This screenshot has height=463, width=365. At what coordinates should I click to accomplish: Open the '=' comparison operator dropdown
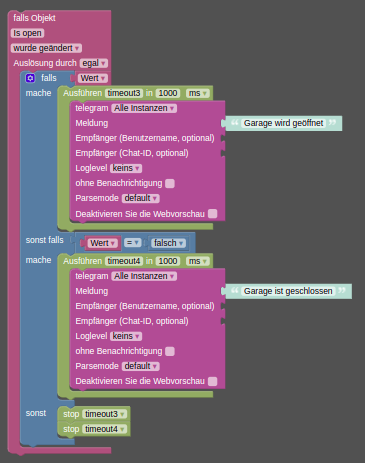pos(133,243)
